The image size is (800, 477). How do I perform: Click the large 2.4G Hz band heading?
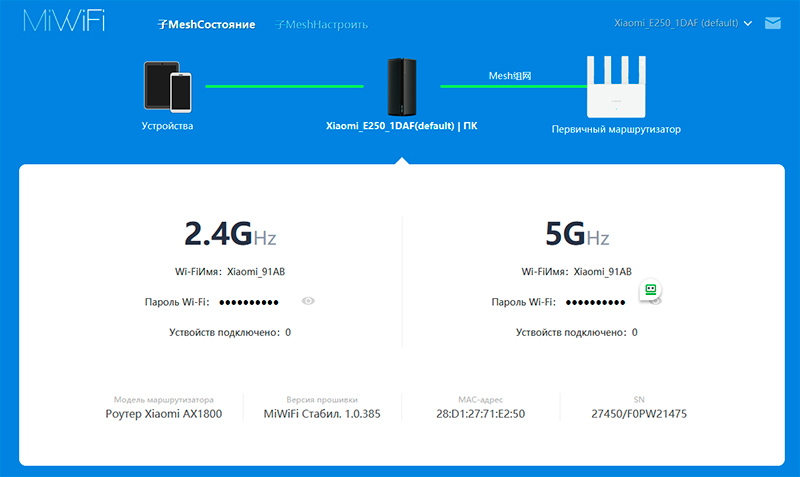[230, 235]
